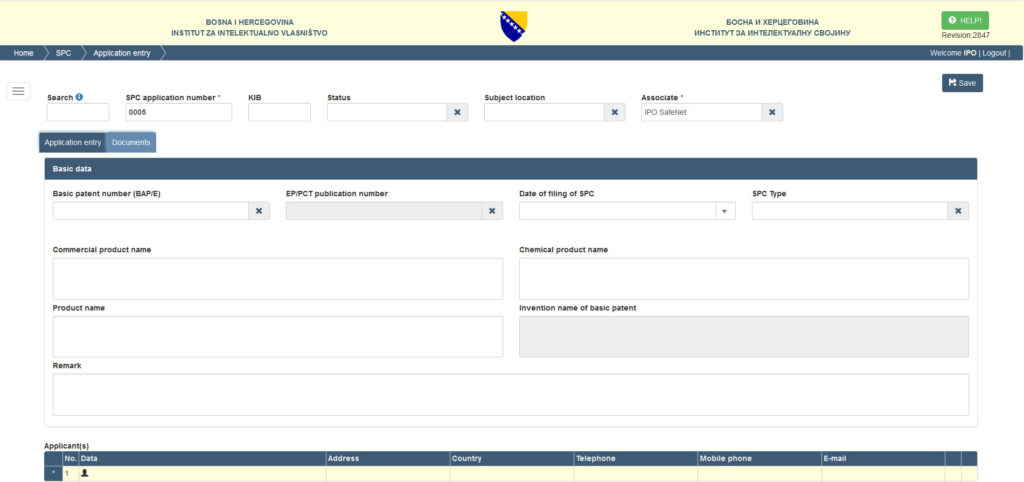Clear the Associate IPO SafeNet value
Viewport: 1024px width, 482px height.
coord(772,112)
